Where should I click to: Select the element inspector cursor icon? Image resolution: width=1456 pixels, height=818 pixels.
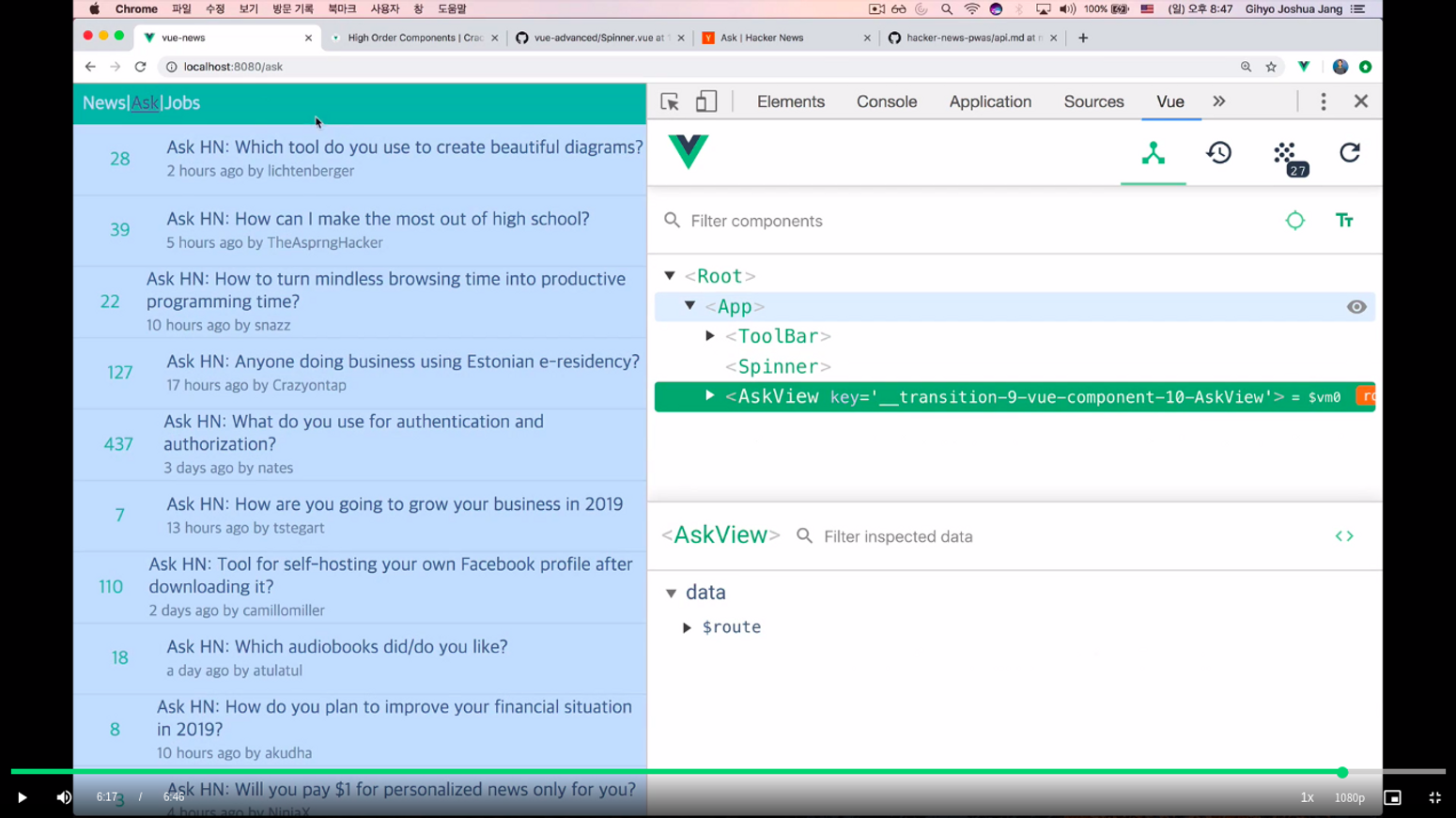(670, 101)
